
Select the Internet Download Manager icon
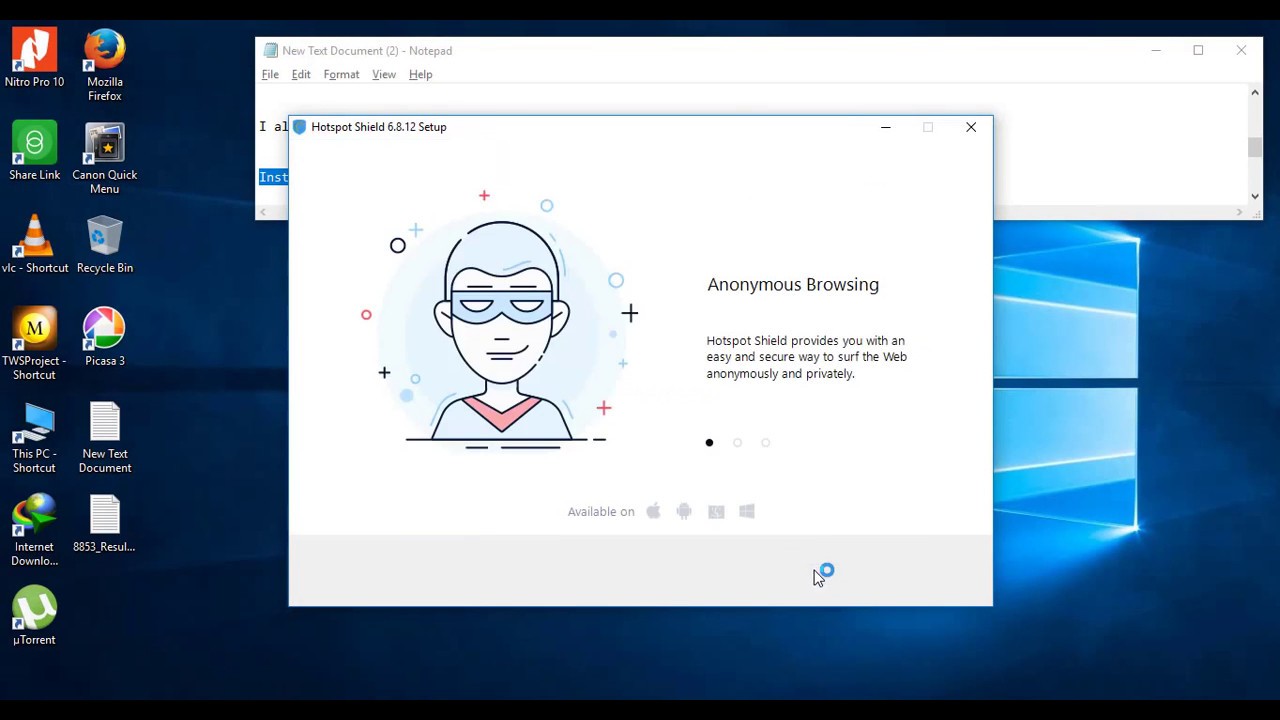[x=34, y=530]
